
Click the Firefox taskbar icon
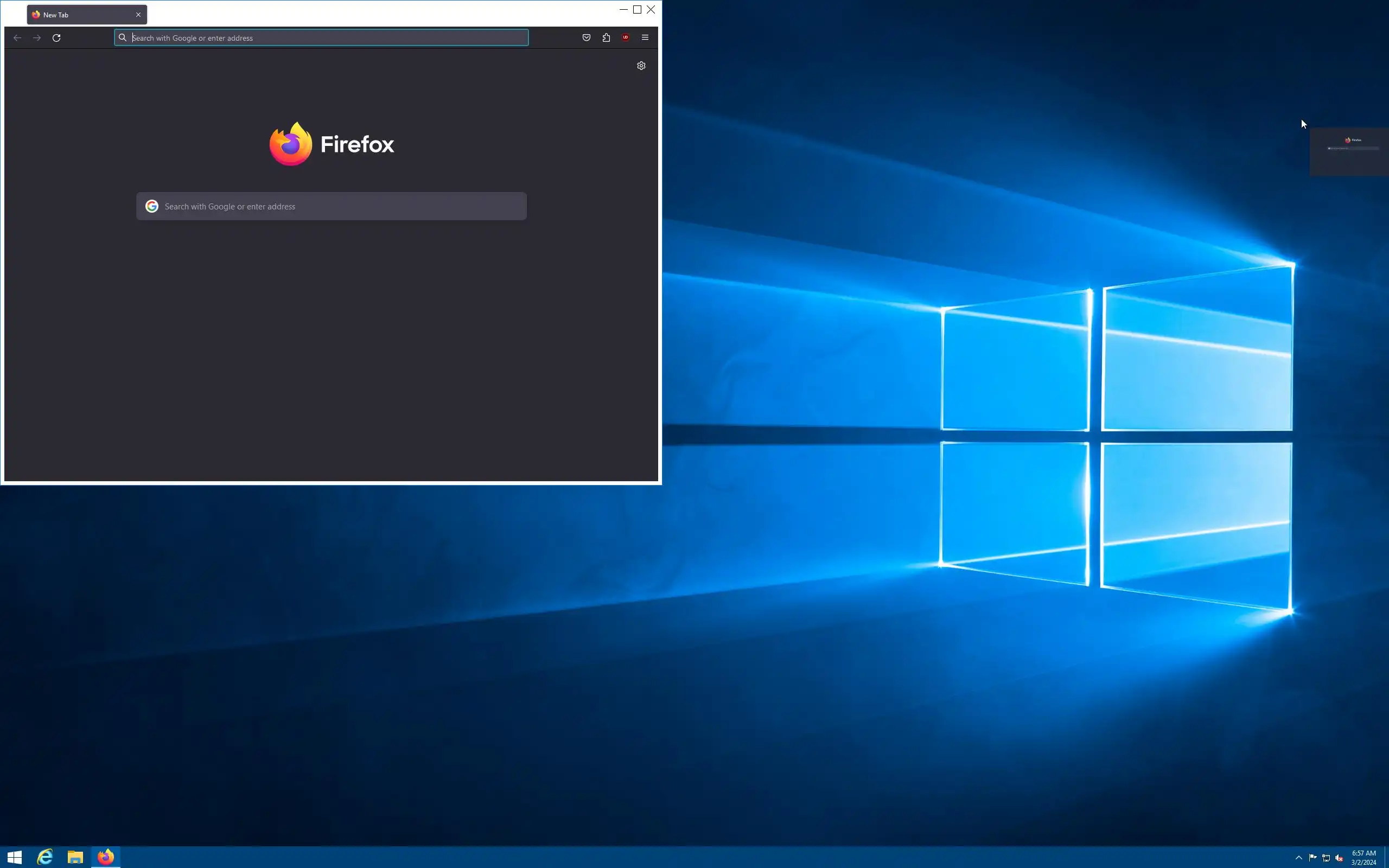coord(106,857)
